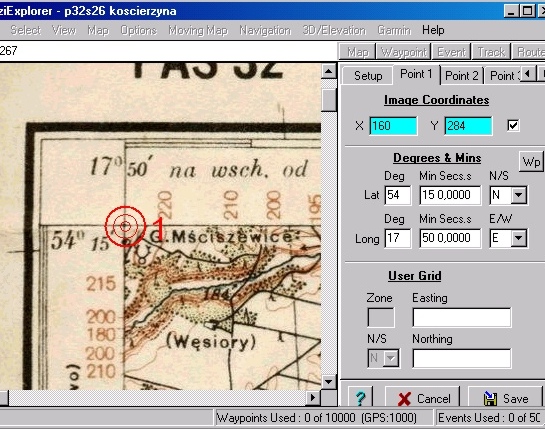Click the map scroll down arrow
This screenshot has height=429, width=545.
[x=328, y=382]
